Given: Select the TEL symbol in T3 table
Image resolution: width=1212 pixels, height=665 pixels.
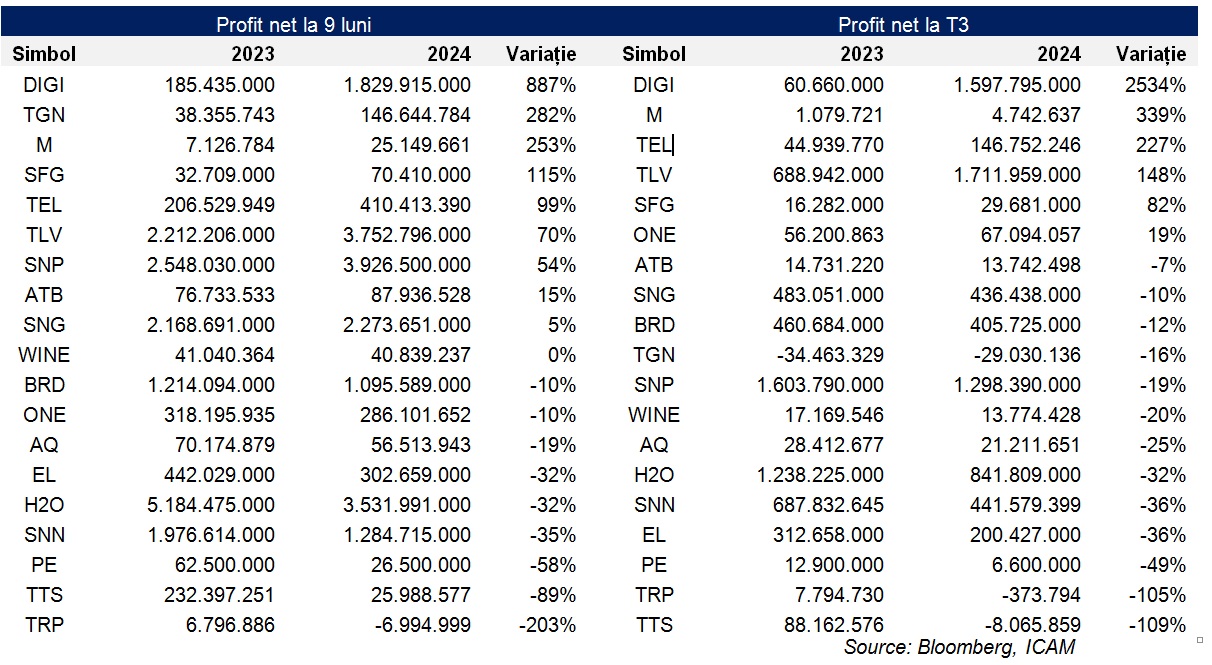Looking at the screenshot, I should point(653,146).
